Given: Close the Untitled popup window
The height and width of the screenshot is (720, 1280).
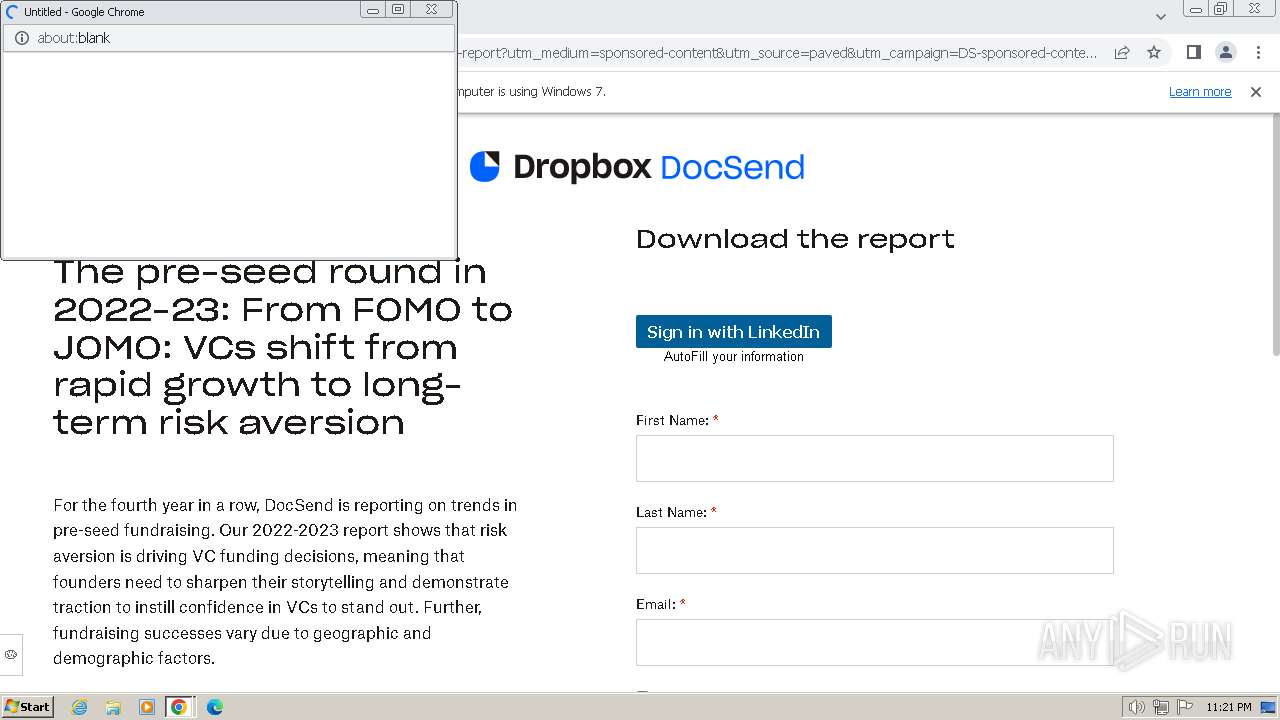Looking at the screenshot, I should tap(431, 10).
